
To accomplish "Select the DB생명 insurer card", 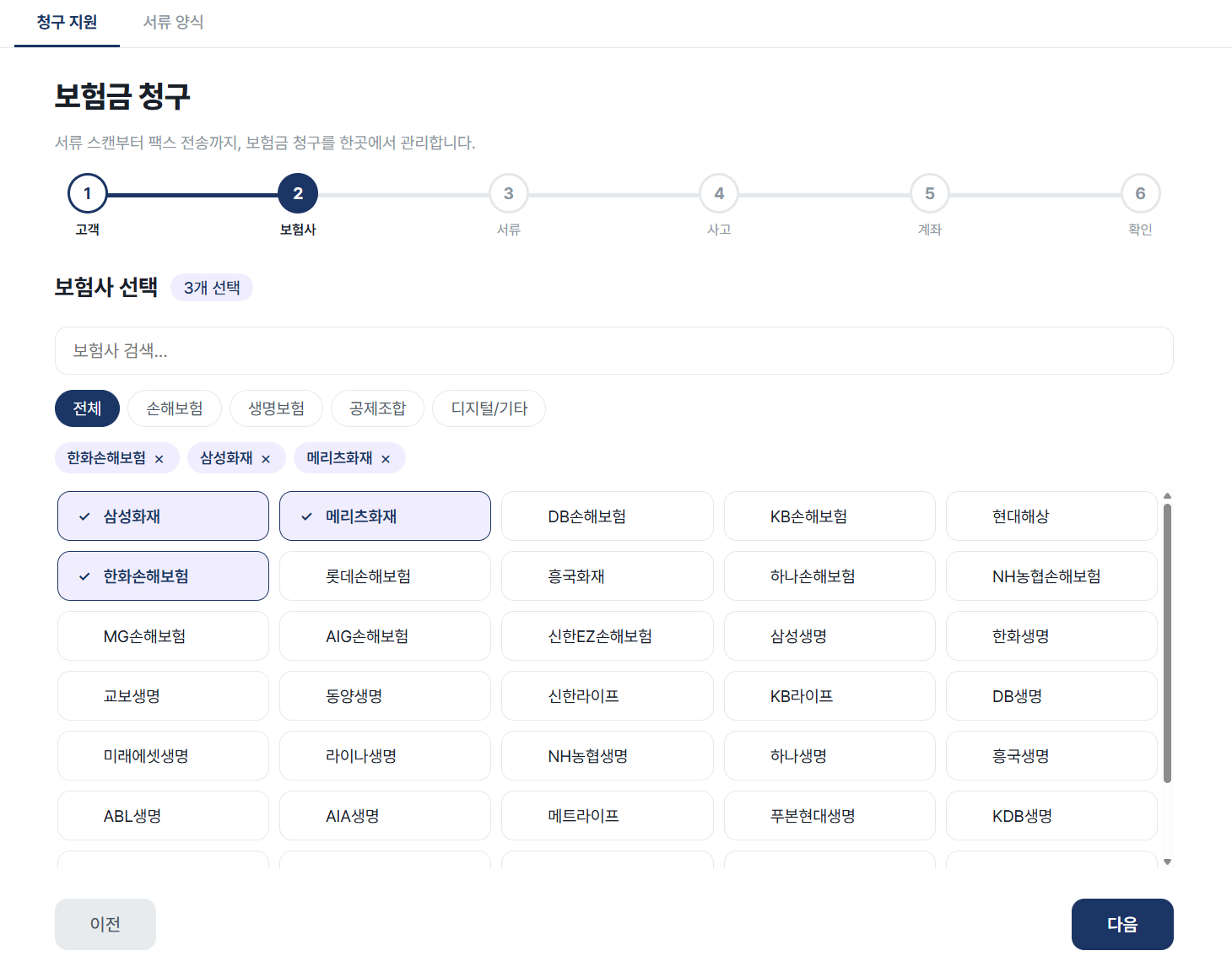I will (1051, 696).
